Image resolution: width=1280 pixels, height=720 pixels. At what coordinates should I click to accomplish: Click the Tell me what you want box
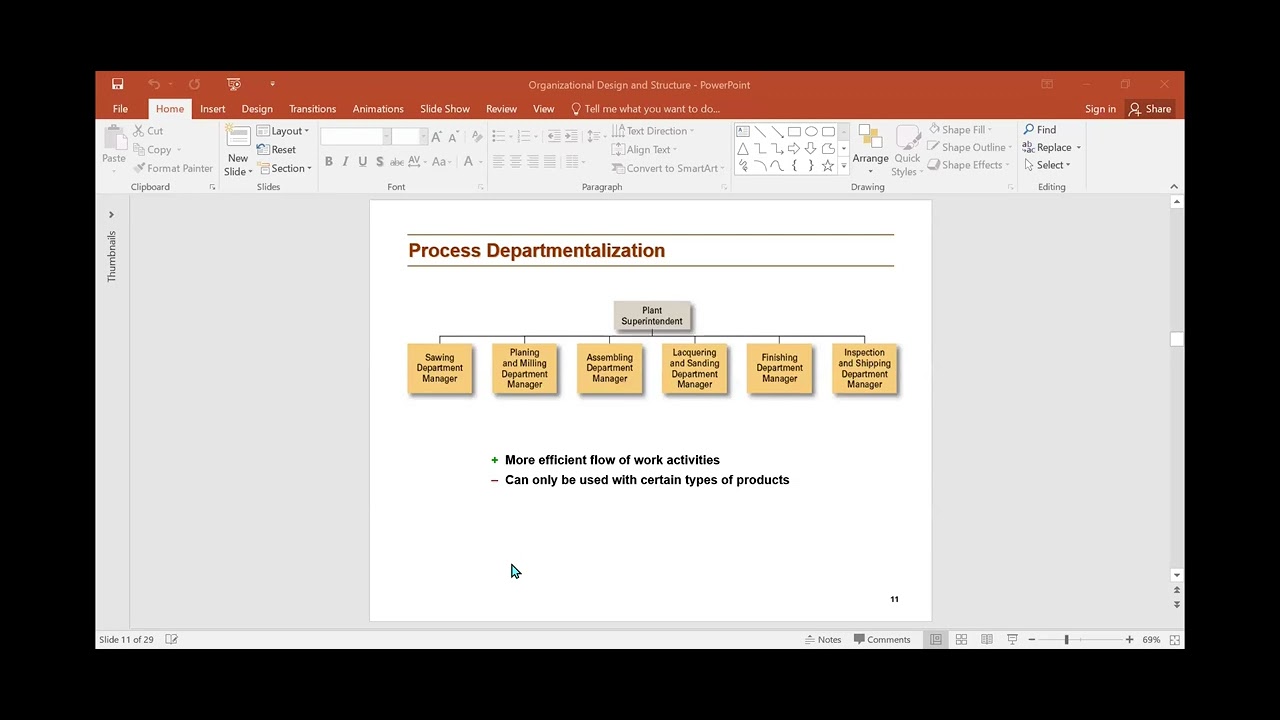(645, 109)
